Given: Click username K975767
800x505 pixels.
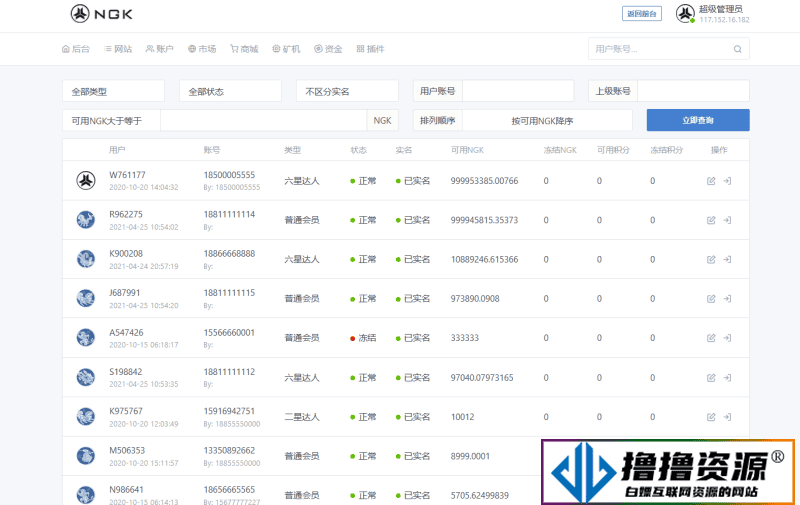Looking at the screenshot, I should coord(126,411).
